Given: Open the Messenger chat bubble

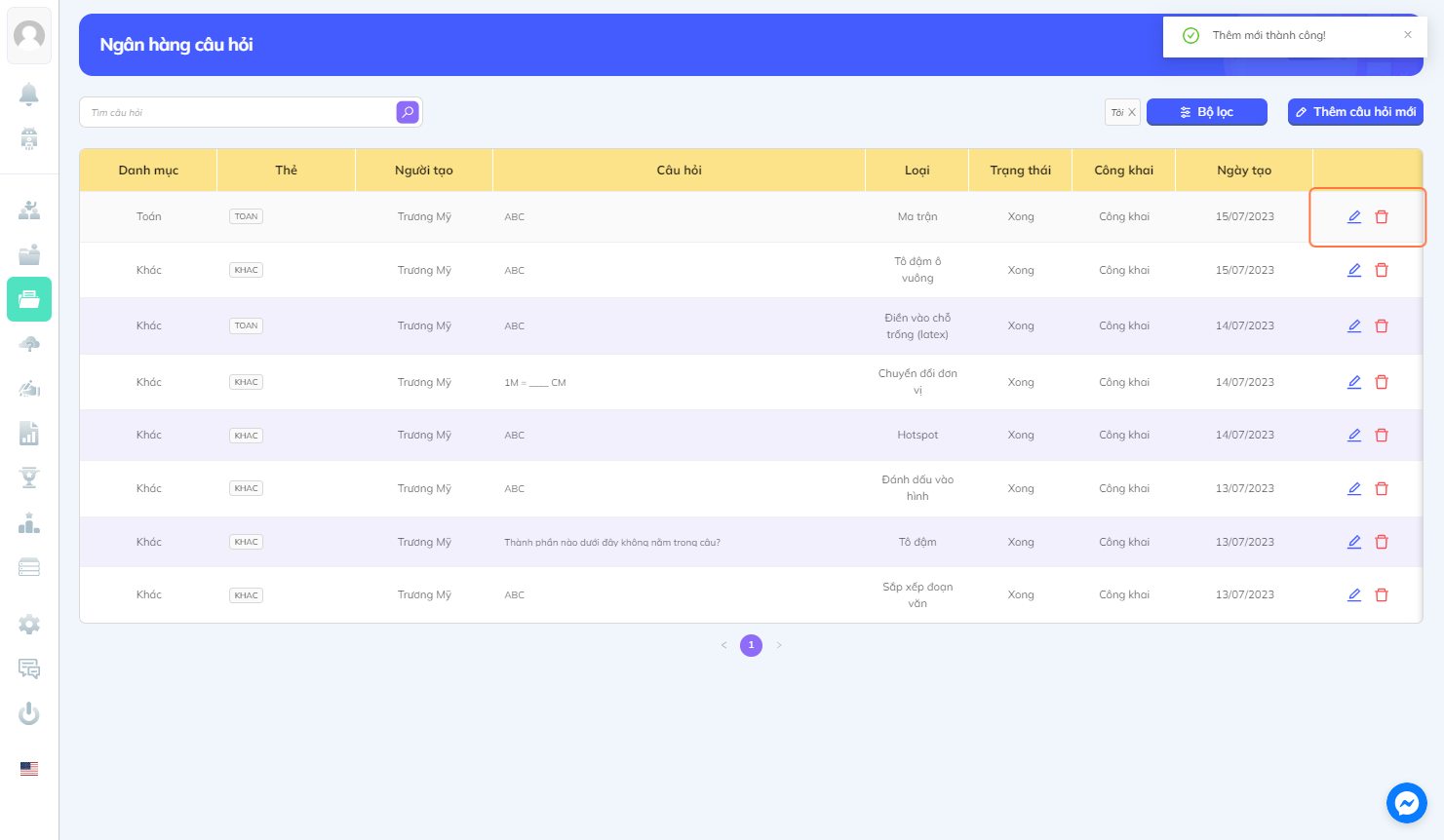Looking at the screenshot, I should coord(1407,803).
